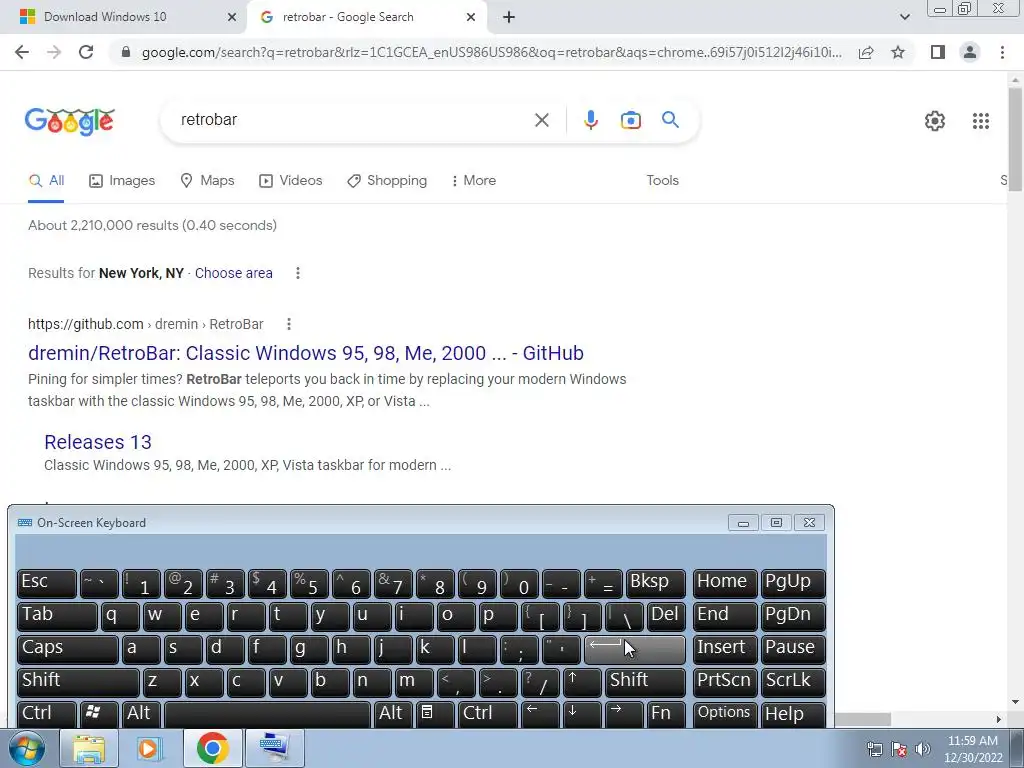Click the context menu key on keyboard
Image resolution: width=1024 pixels, height=768 pixels.
[x=434, y=714]
